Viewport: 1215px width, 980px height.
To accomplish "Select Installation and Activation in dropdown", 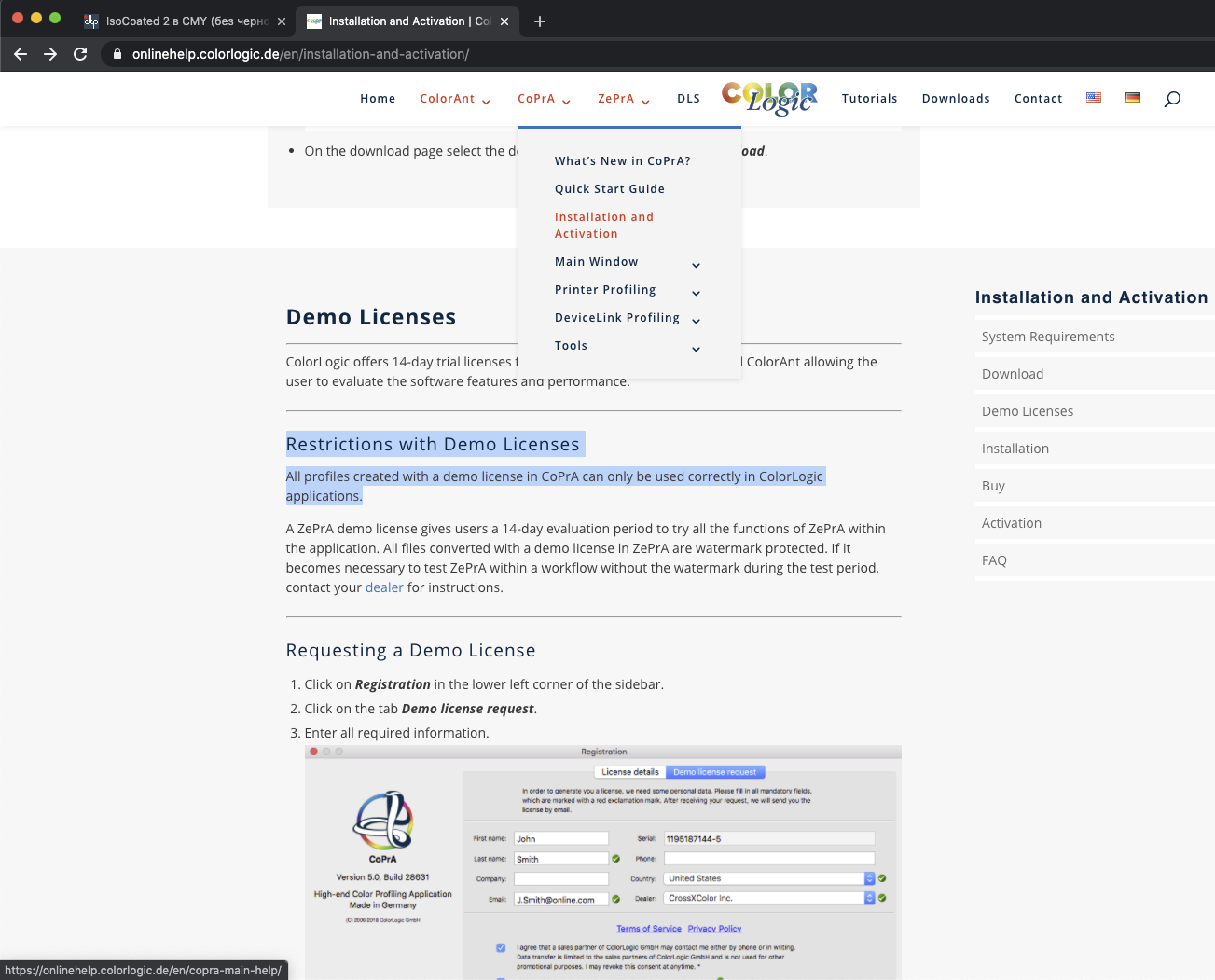I will tap(604, 226).
